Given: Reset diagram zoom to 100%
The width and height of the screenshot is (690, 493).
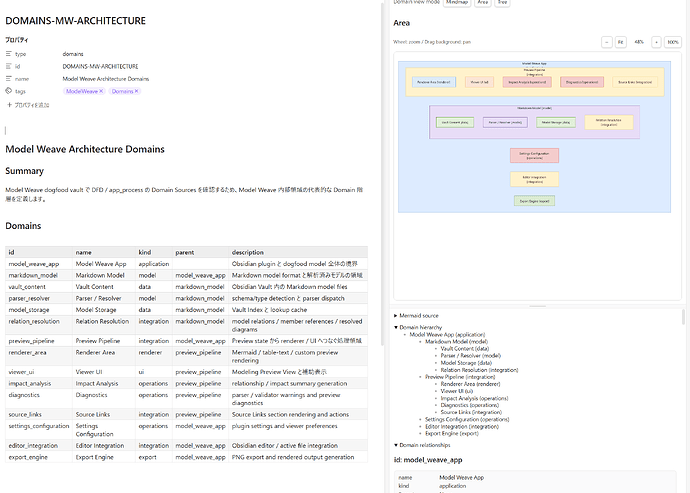Looking at the screenshot, I should [673, 42].
